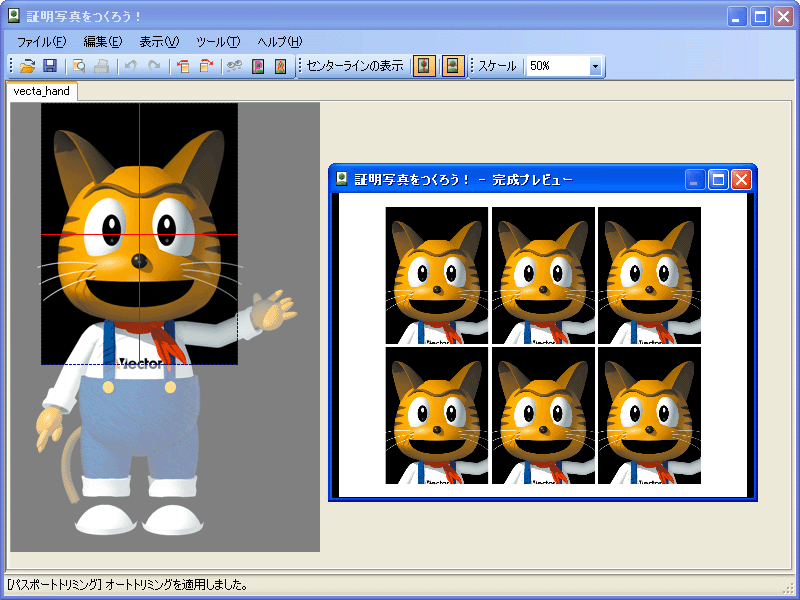Click the pink portrait trimming icon
800x600 pixels.
(258, 66)
